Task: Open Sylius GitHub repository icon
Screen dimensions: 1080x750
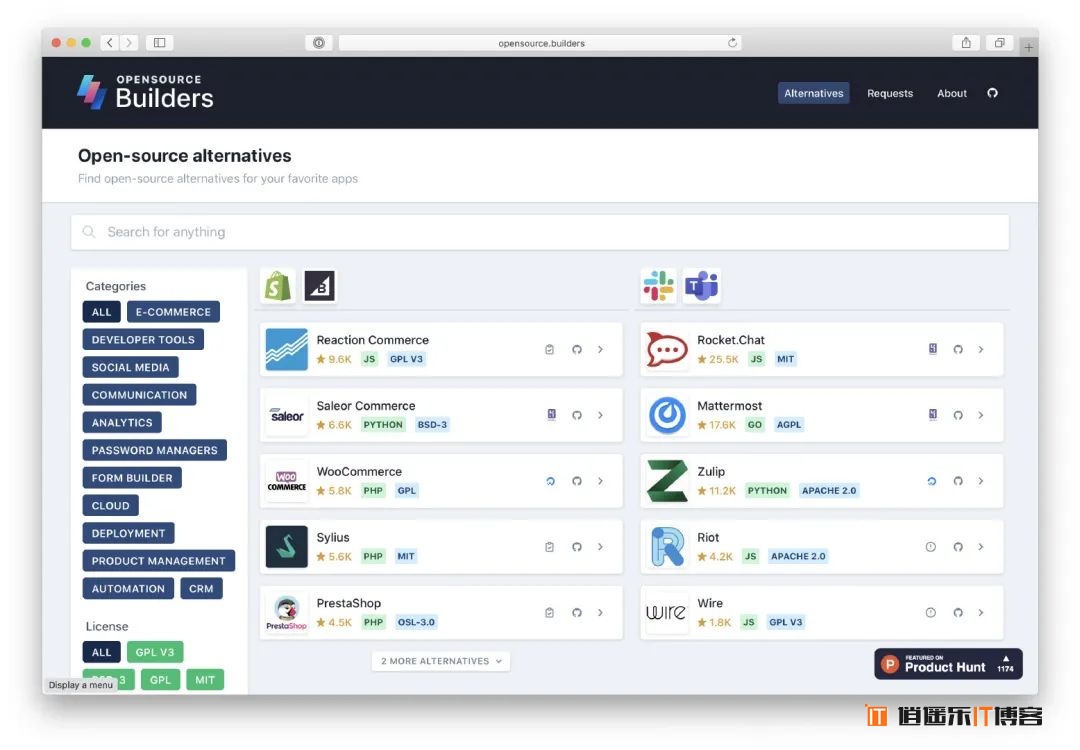Action: pos(577,547)
